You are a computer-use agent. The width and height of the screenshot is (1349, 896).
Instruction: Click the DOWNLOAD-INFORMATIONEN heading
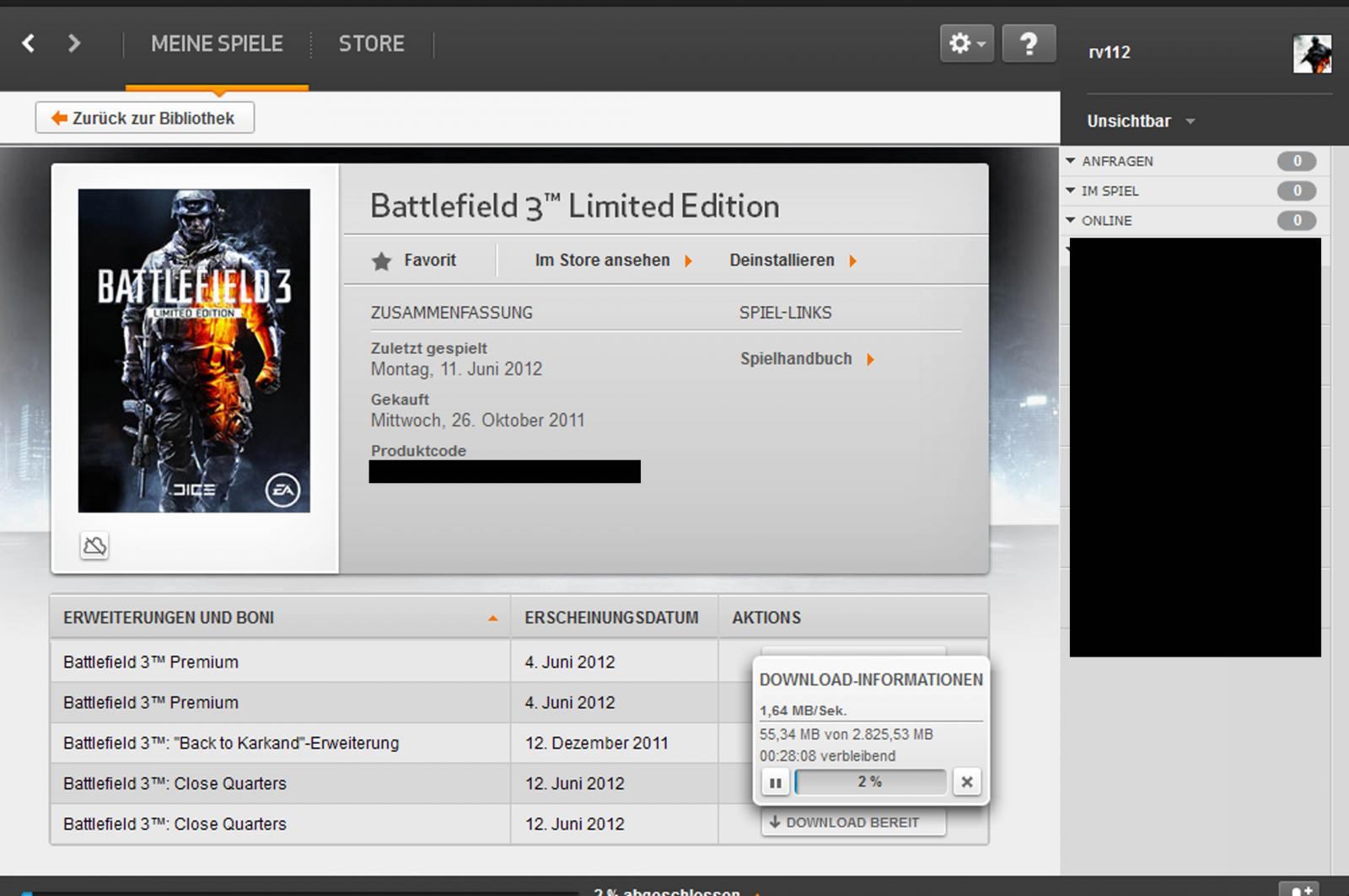pos(871,680)
